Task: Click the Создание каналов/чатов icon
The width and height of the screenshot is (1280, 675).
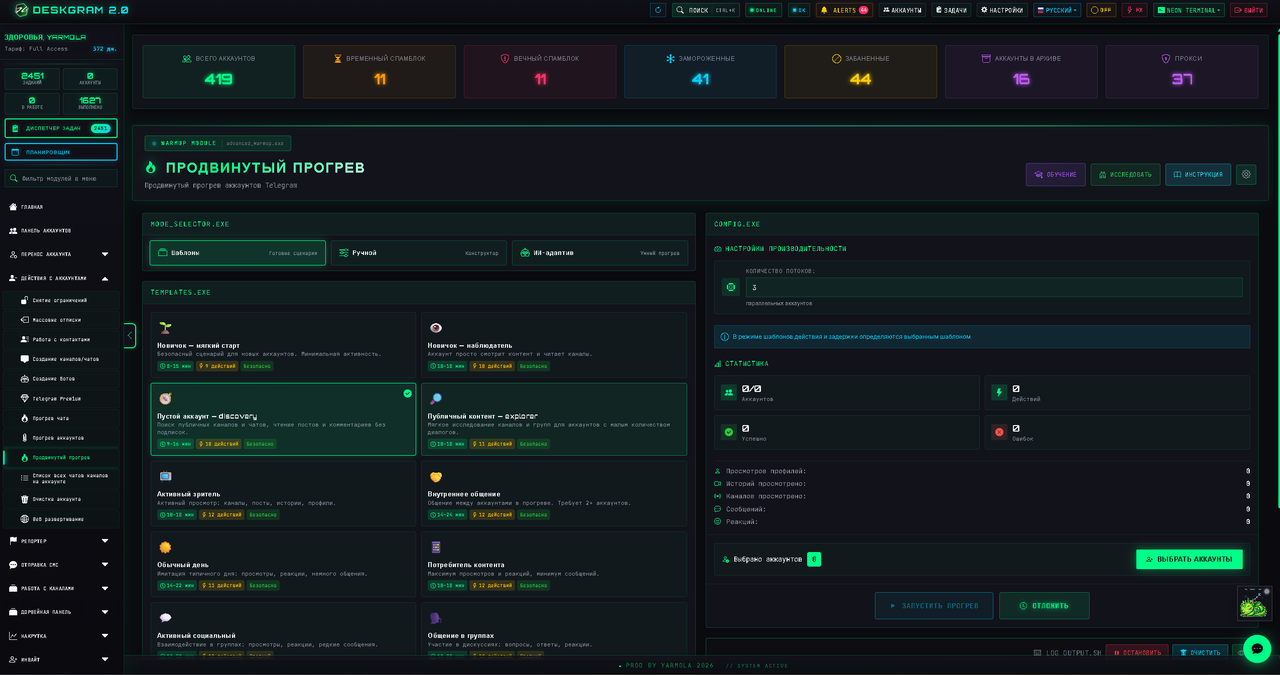Action: point(25,359)
